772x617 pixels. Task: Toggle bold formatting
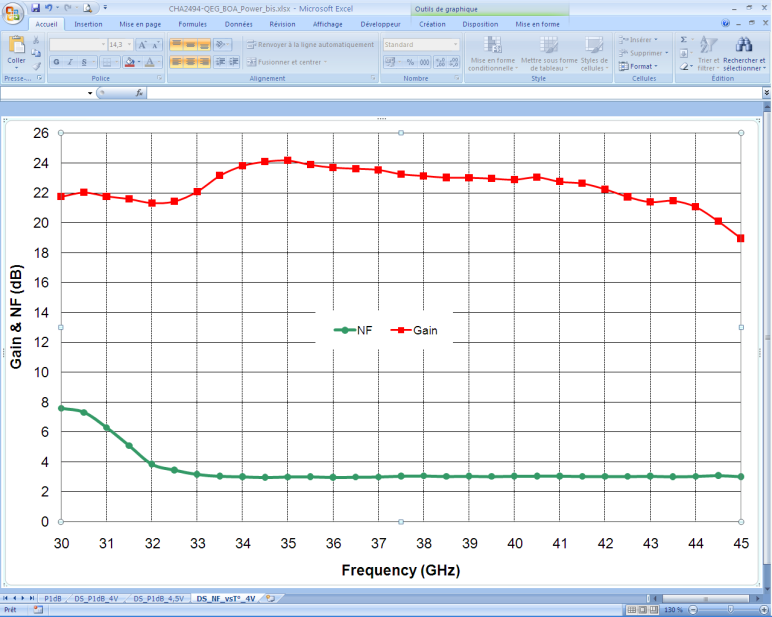click(x=56, y=62)
